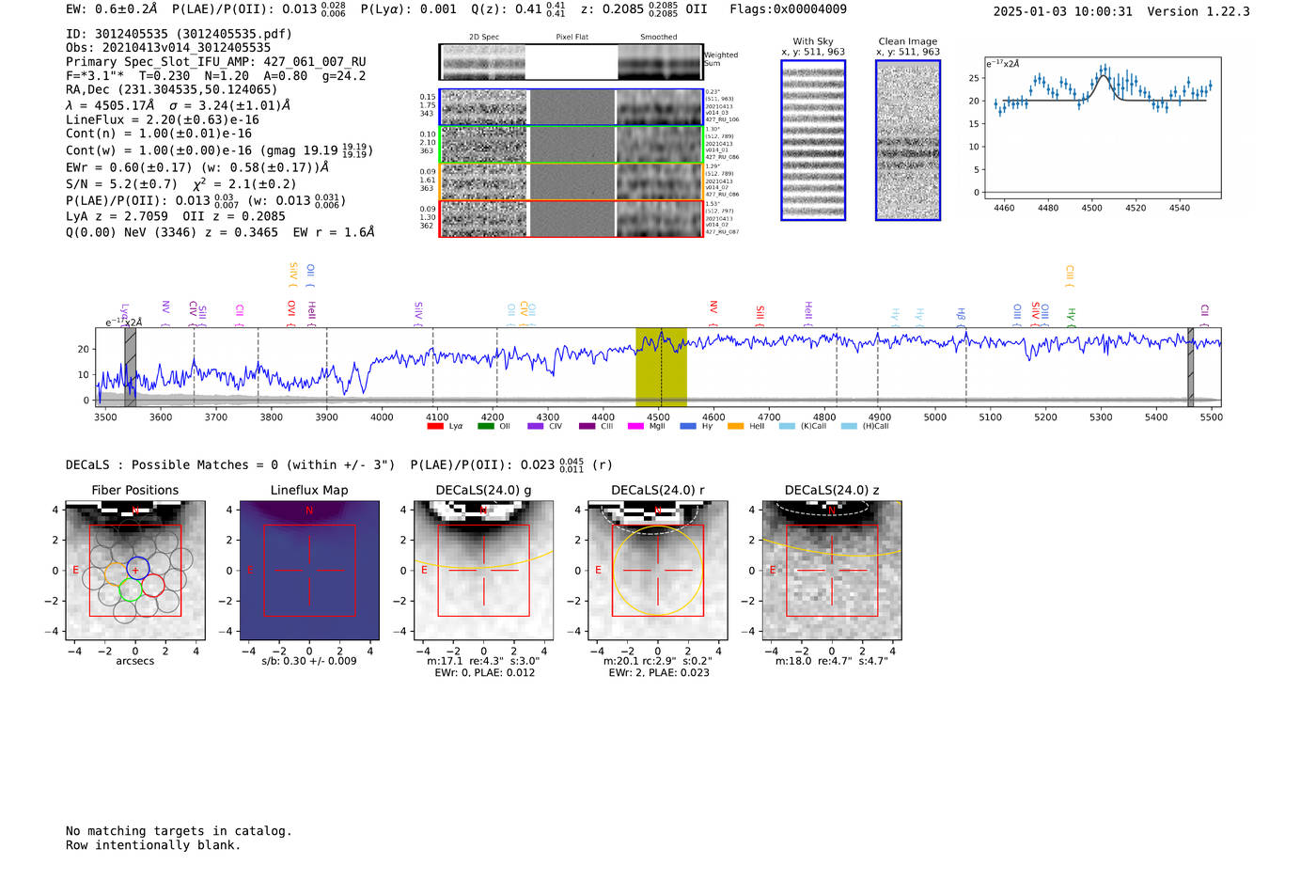Viewport: 1316px width, 896px height.
Task: Open the DECaLS(24.0) z image
Action: point(832,571)
